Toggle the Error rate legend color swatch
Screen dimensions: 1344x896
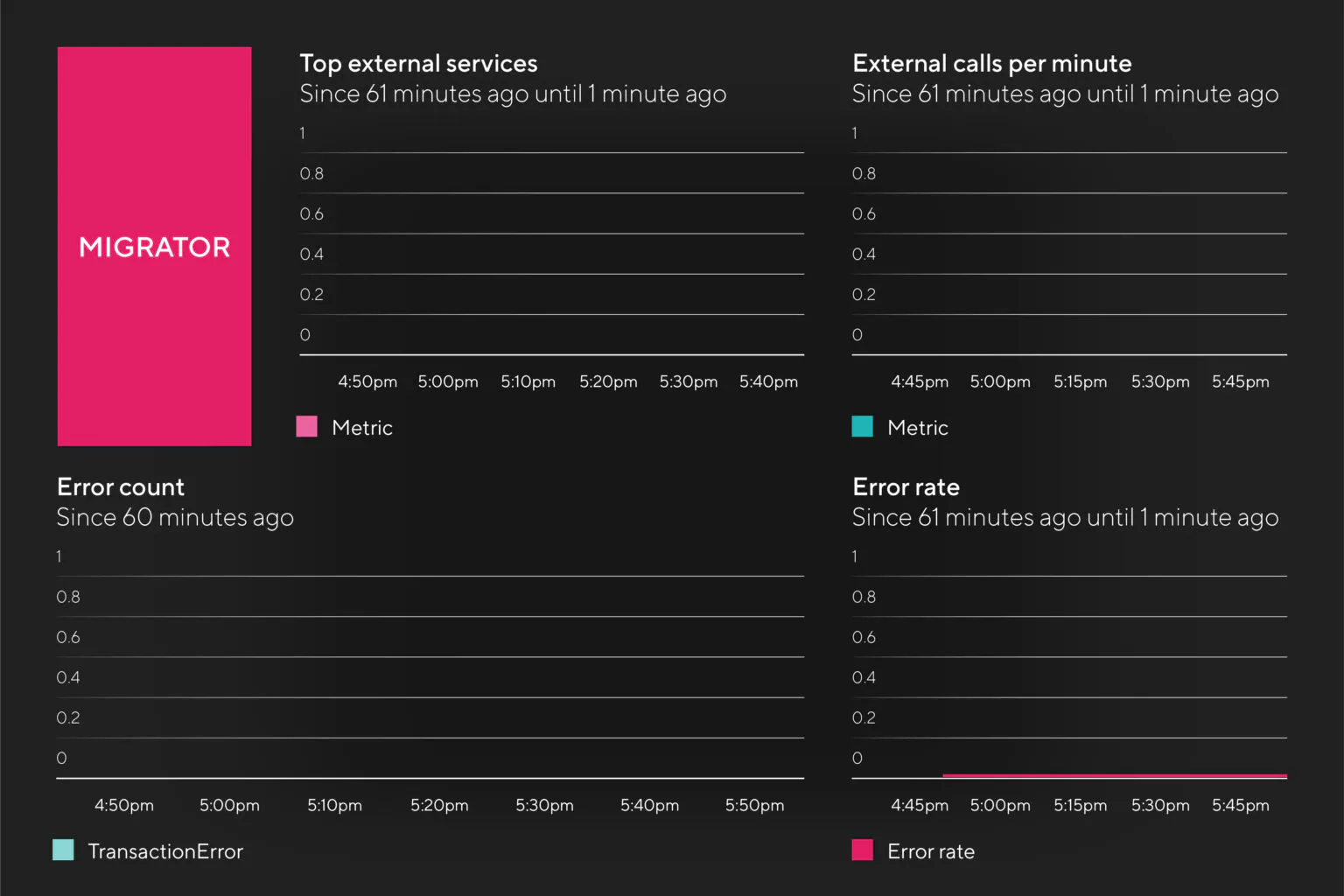tap(862, 850)
